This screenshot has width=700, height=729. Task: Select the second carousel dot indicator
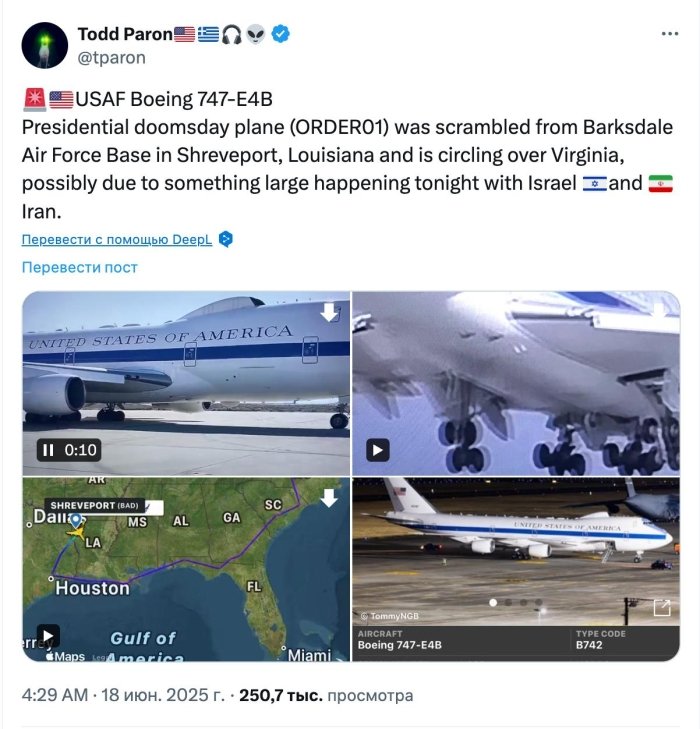508,603
